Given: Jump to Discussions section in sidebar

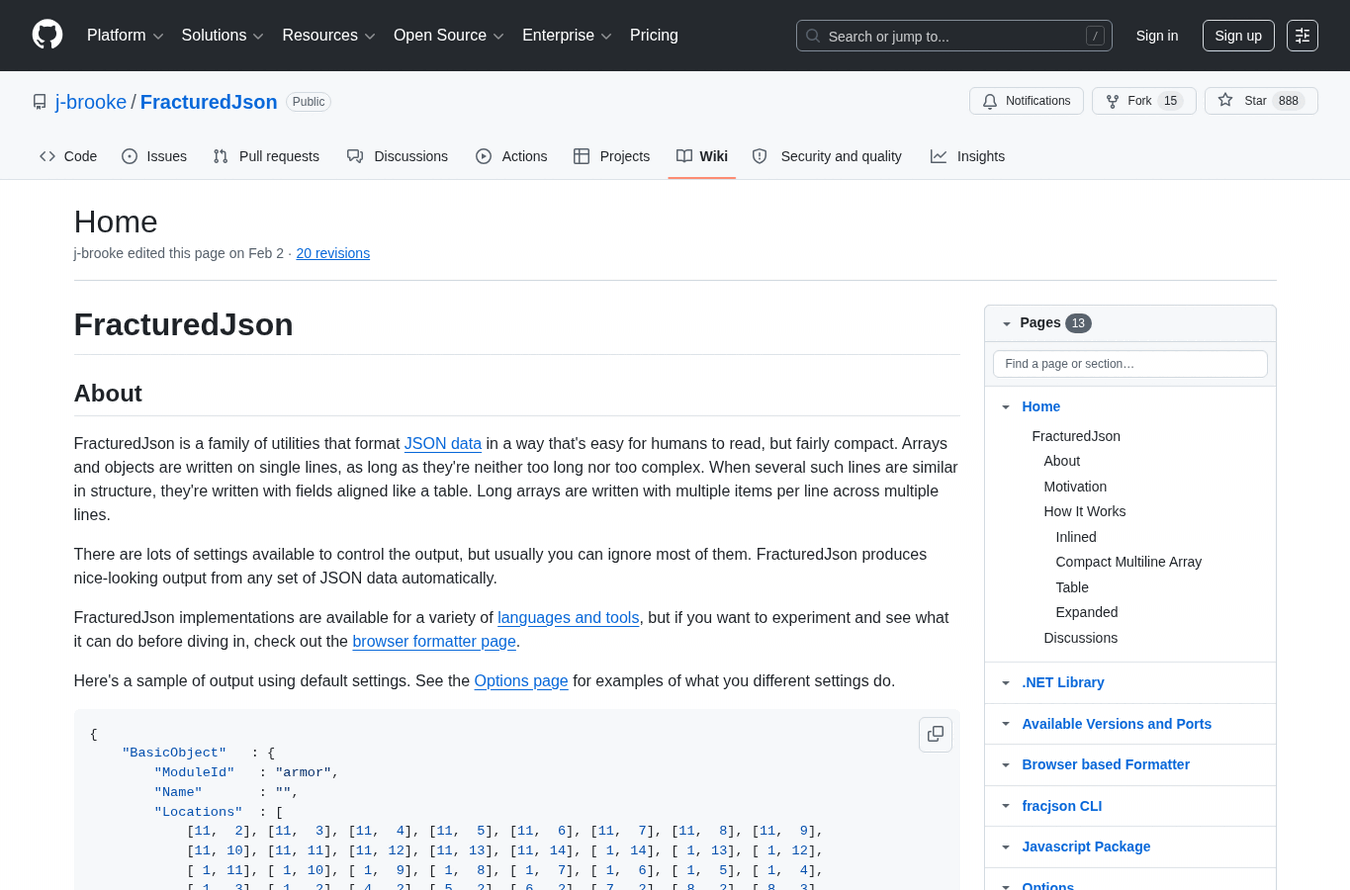Looking at the screenshot, I should pos(1081,638).
